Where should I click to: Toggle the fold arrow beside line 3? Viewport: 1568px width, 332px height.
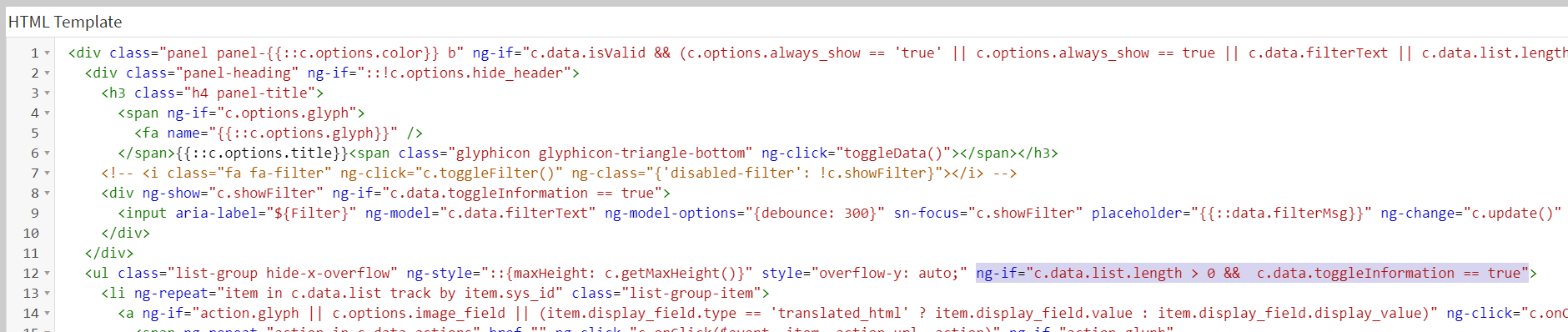[x=48, y=93]
